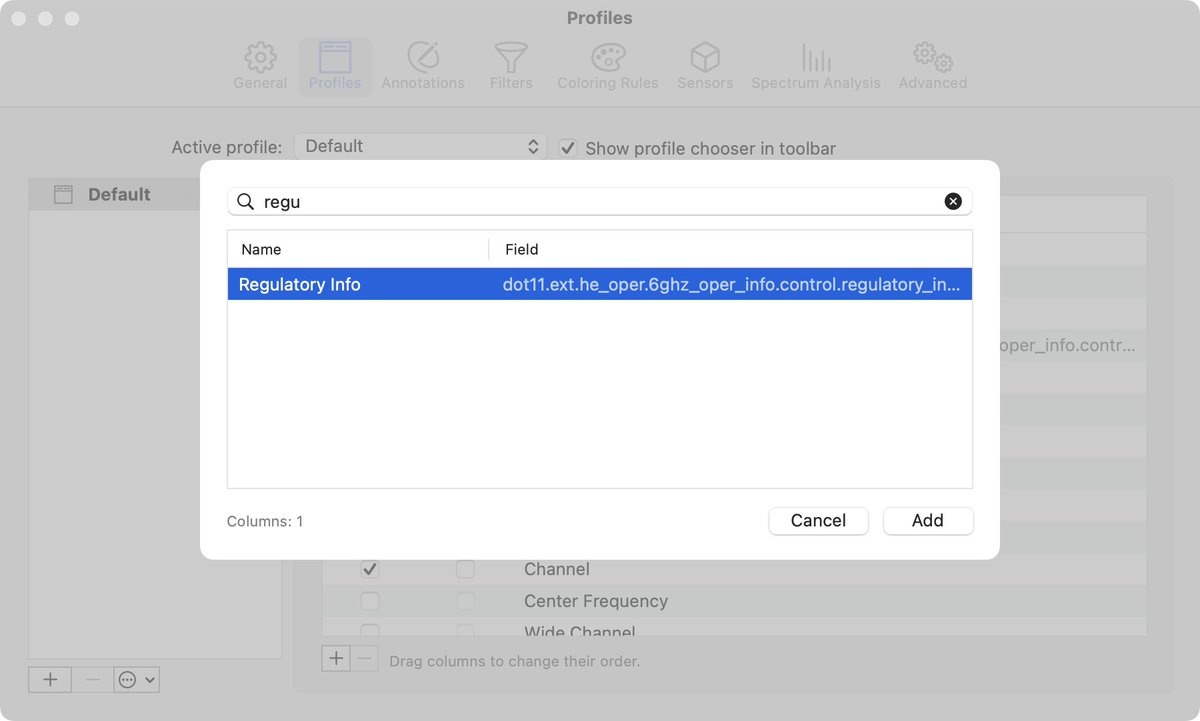Uncheck the Channel column checkbox
The height and width of the screenshot is (721, 1200).
click(370, 569)
